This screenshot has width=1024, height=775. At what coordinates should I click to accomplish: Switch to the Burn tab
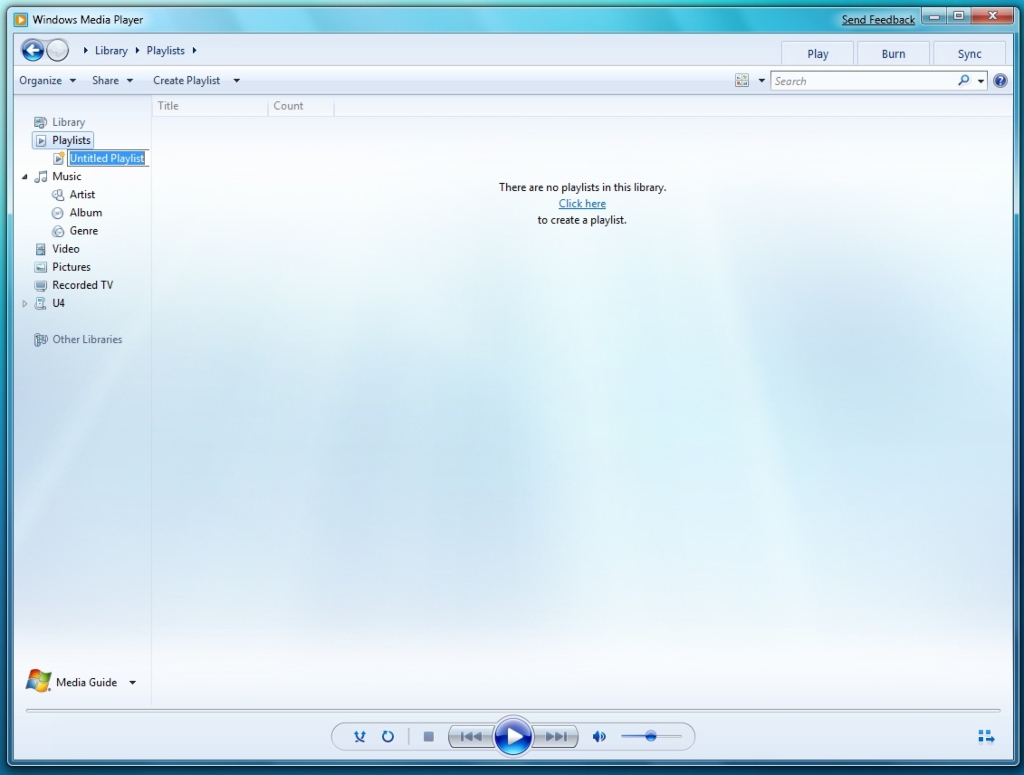click(x=893, y=54)
